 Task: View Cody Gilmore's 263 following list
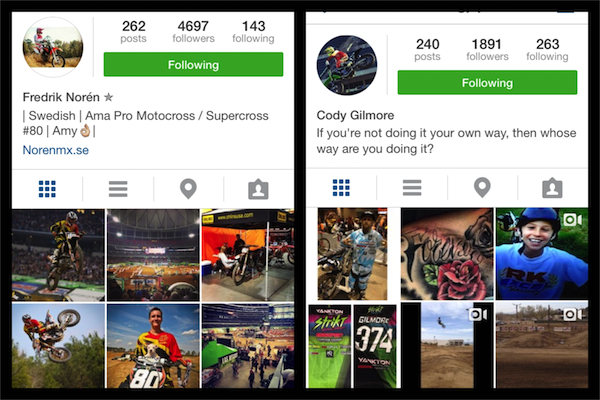tap(547, 49)
